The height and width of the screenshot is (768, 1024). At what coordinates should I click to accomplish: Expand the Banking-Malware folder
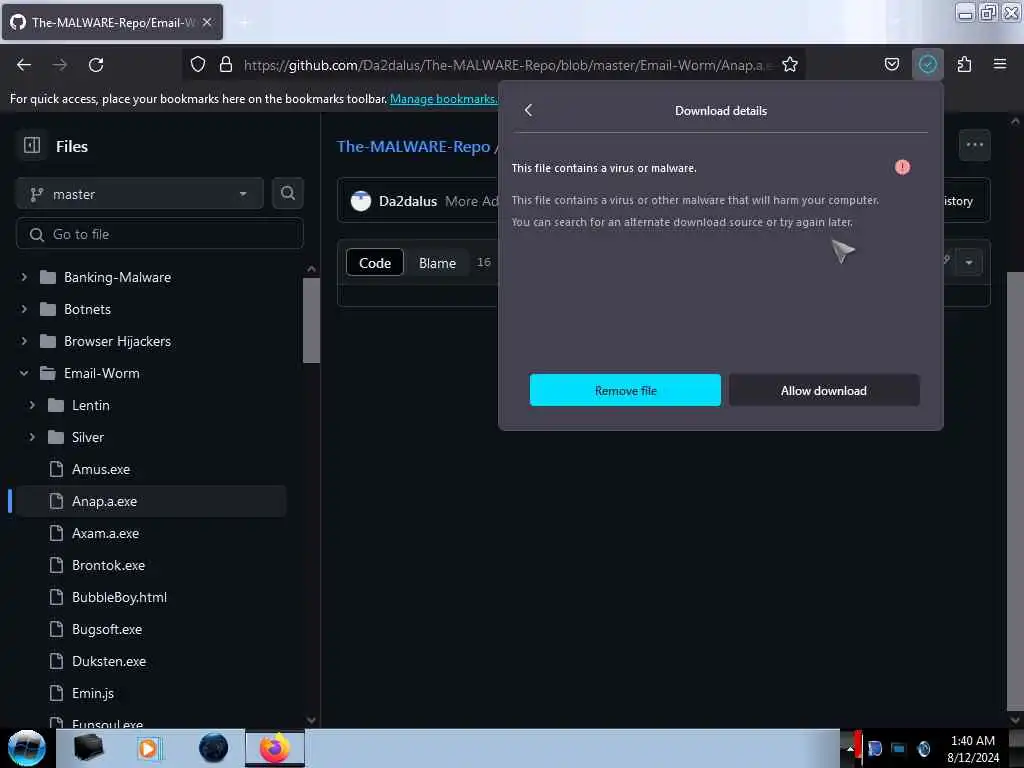click(x=24, y=277)
